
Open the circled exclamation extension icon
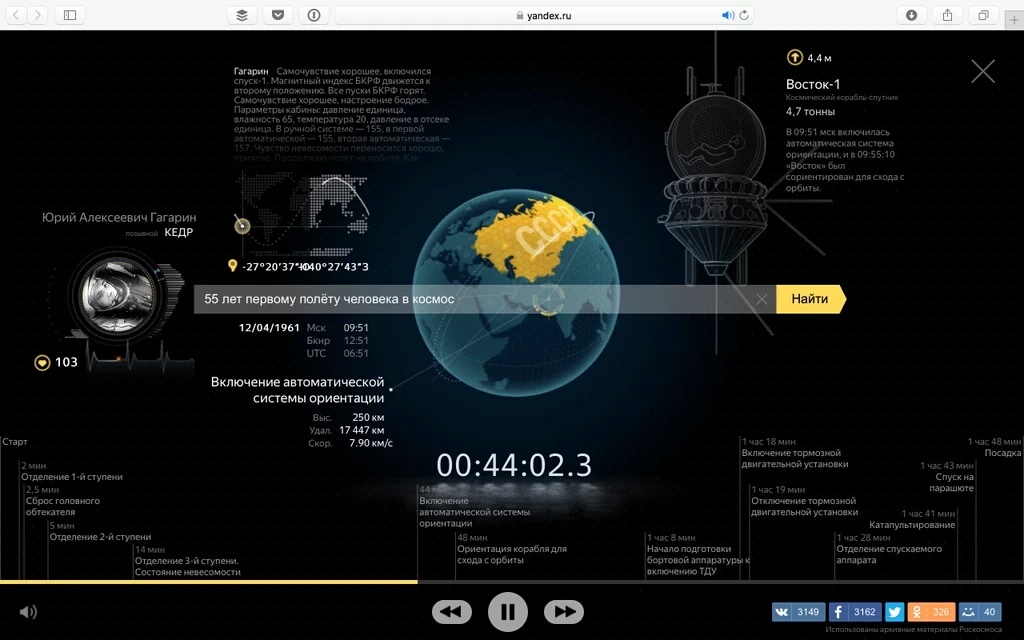[x=314, y=15]
